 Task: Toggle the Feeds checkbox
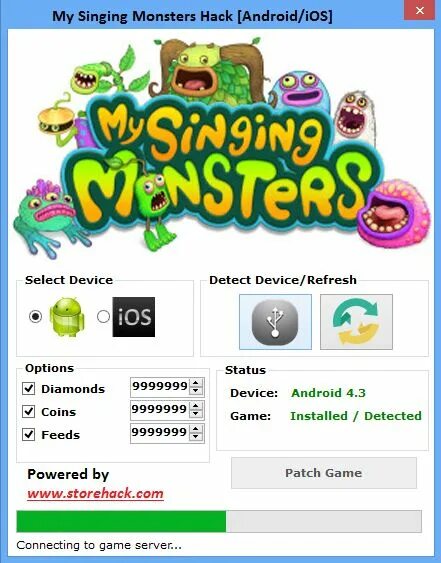point(28,434)
